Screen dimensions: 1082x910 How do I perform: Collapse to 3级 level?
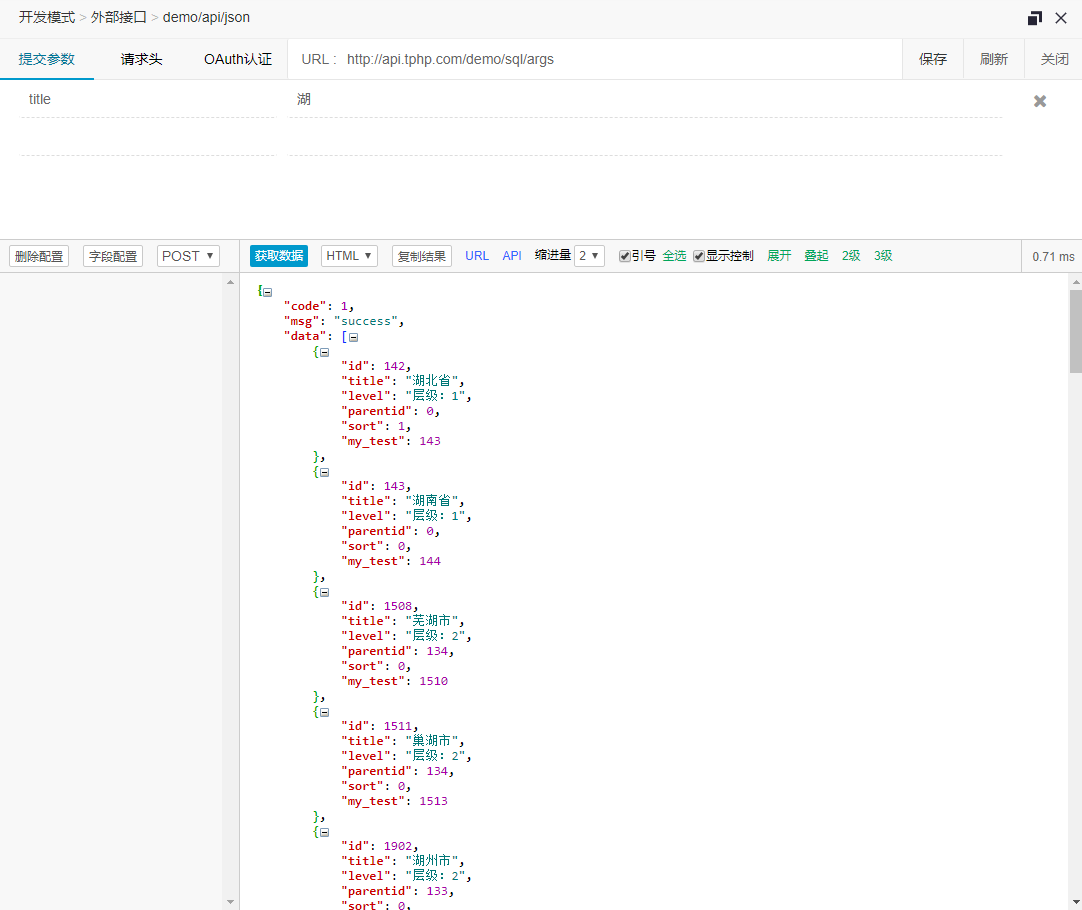click(883, 256)
